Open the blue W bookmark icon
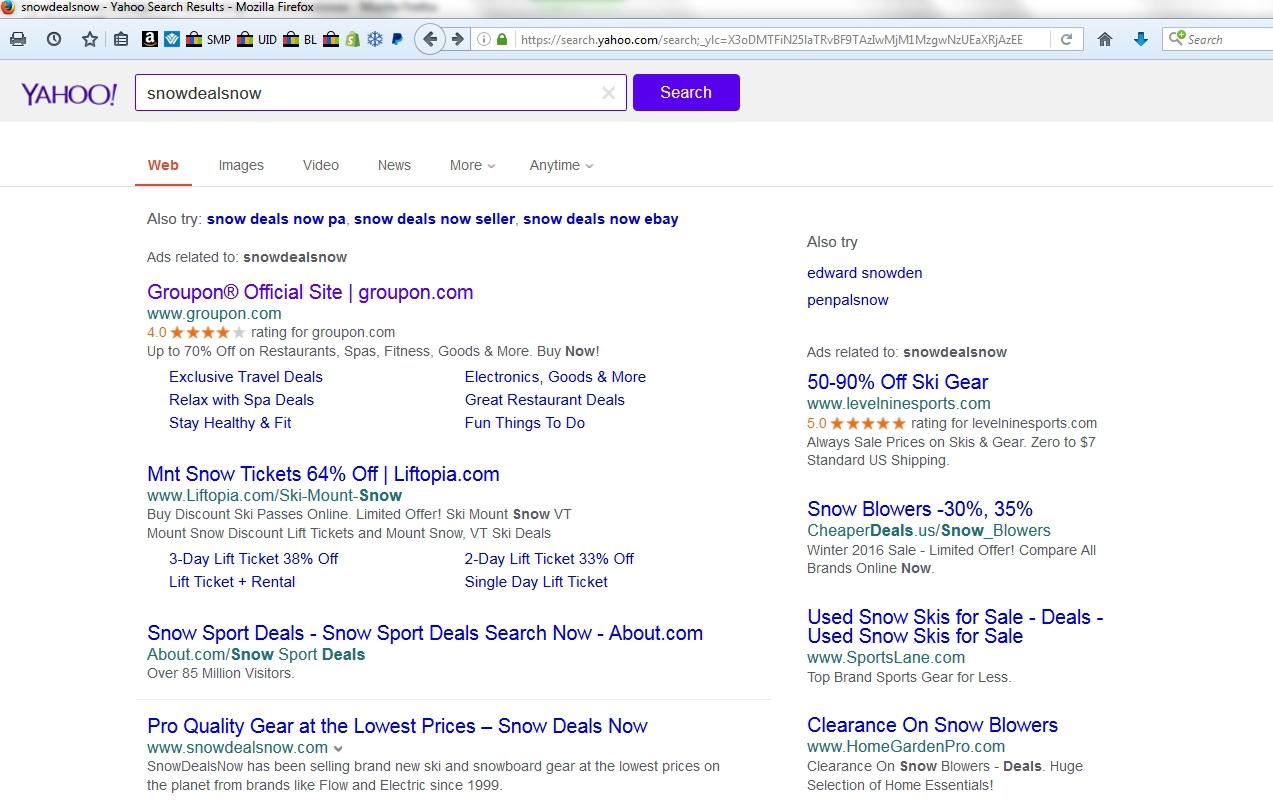Screen dimensions: 1273x801 (x=171, y=40)
